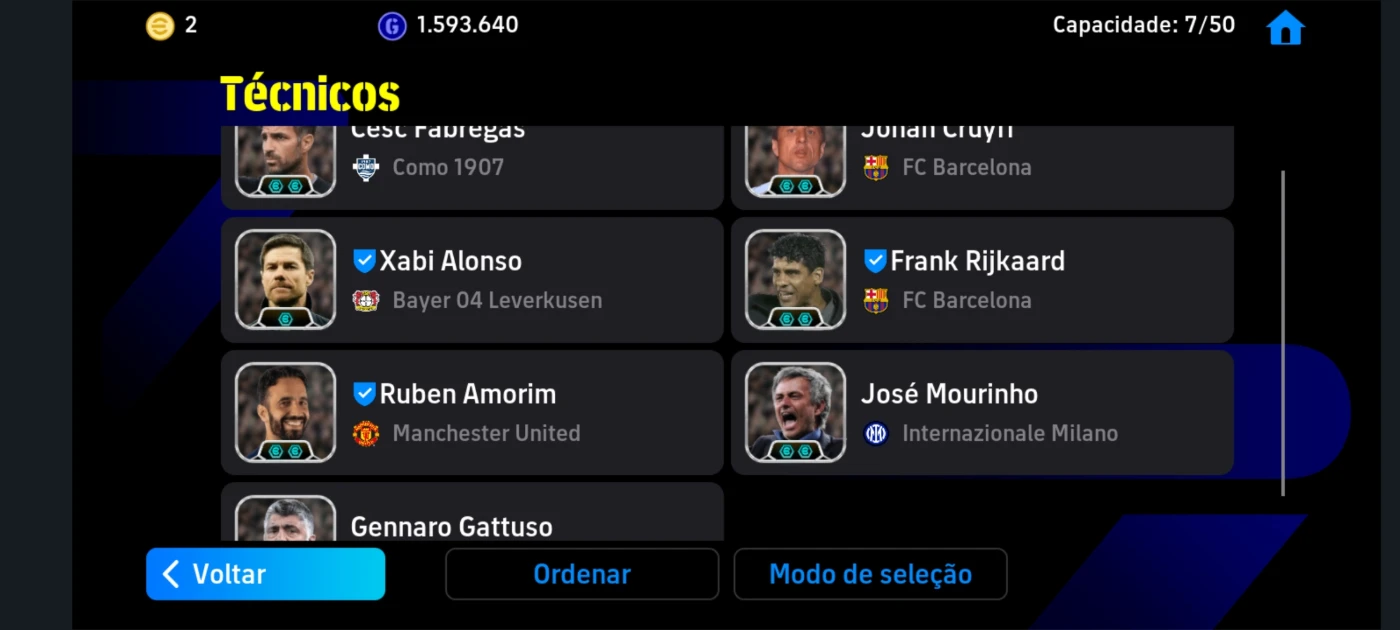Open Ruben Amorim coach portrait
Image resolution: width=1400 pixels, height=630 pixels.
tap(285, 413)
